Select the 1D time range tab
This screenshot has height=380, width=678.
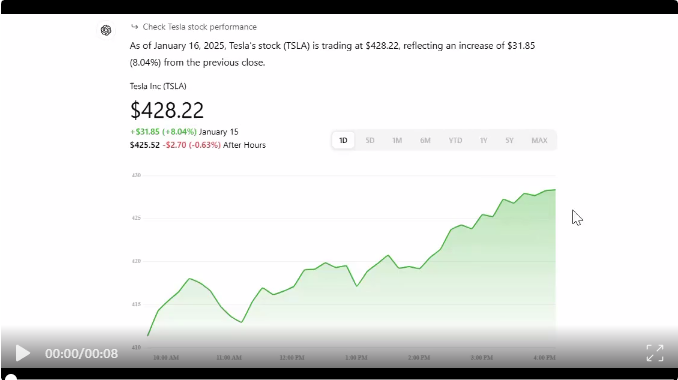click(343, 140)
